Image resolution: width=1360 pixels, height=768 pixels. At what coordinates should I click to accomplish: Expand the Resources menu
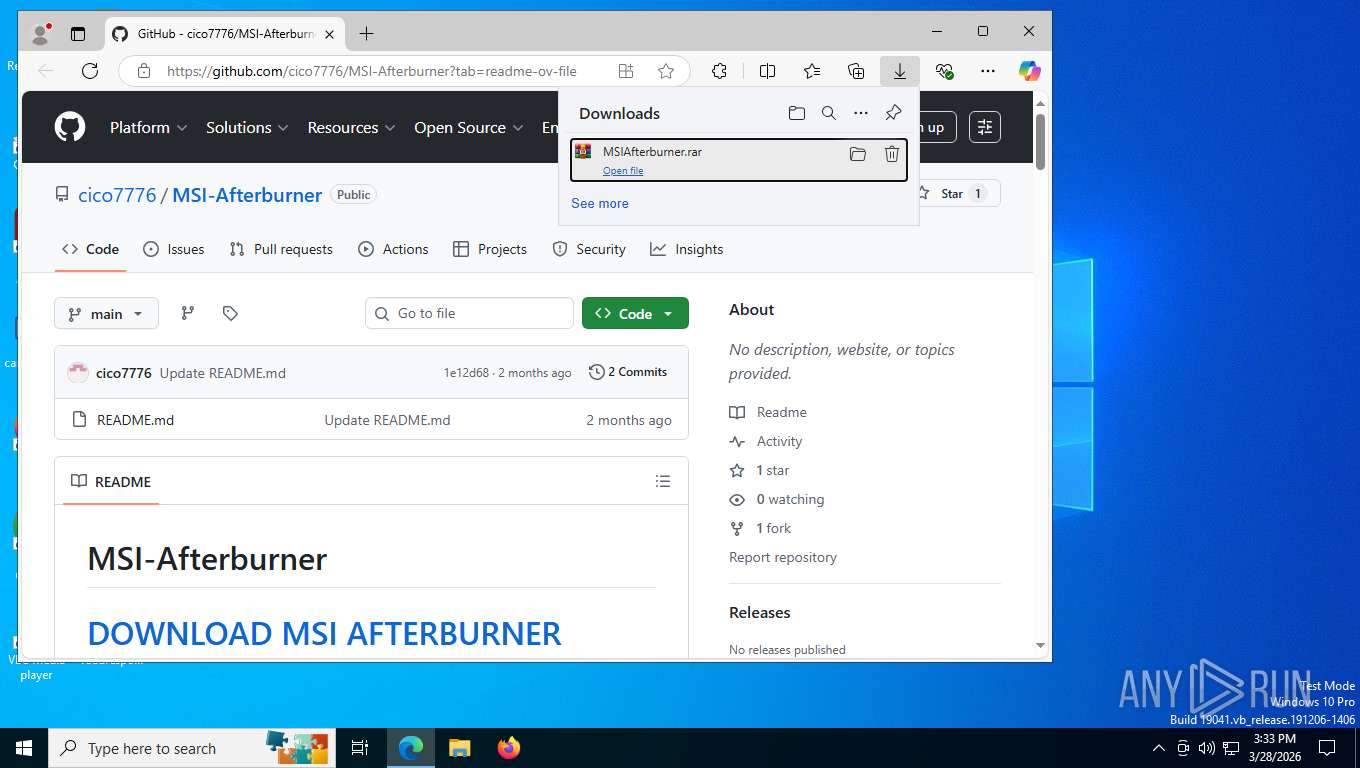(x=351, y=127)
